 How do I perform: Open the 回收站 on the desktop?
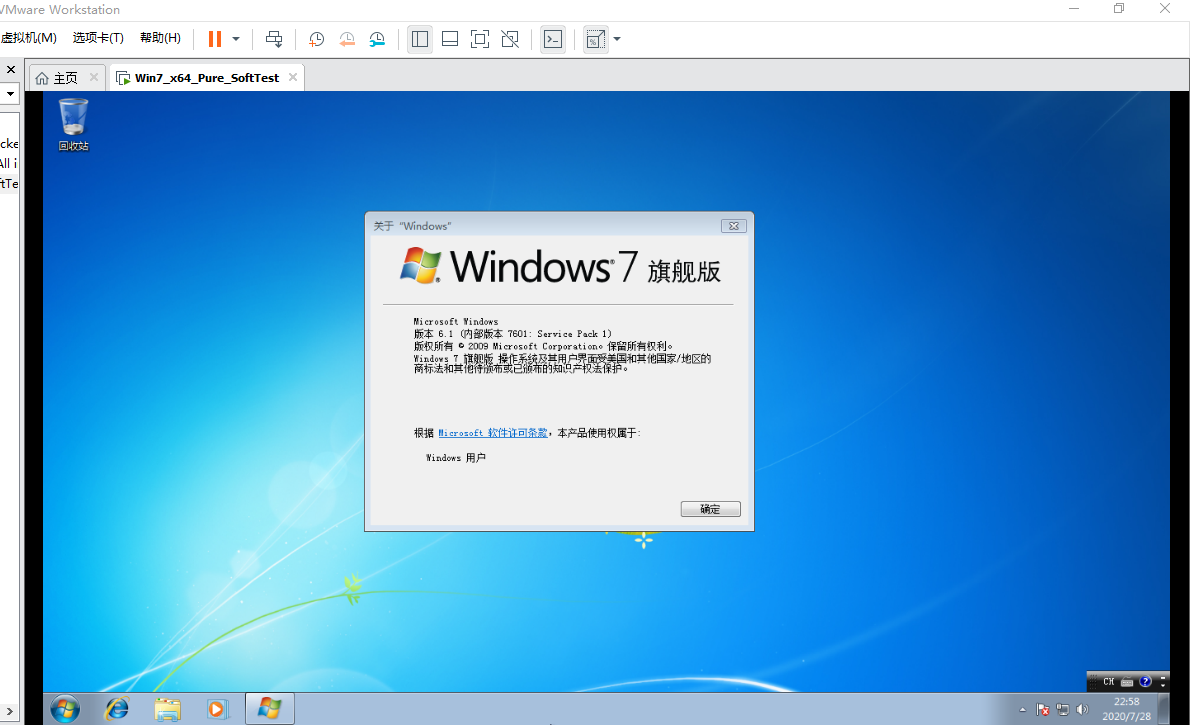pyautogui.click(x=72, y=118)
